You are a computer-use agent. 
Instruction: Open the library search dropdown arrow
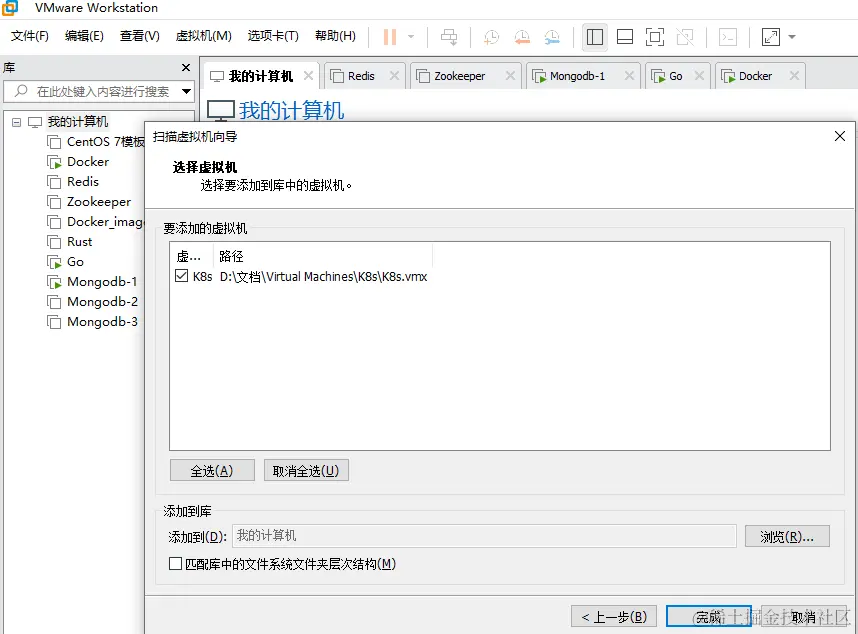pyautogui.click(x=187, y=91)
